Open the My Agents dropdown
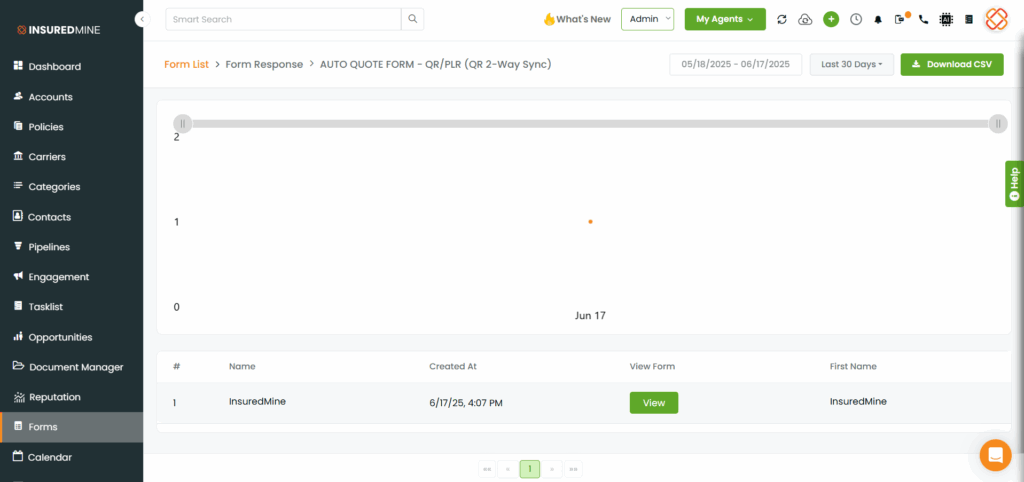Image resolution: width=1024 pixels, height=482 pixels. [x=725, y=19]
